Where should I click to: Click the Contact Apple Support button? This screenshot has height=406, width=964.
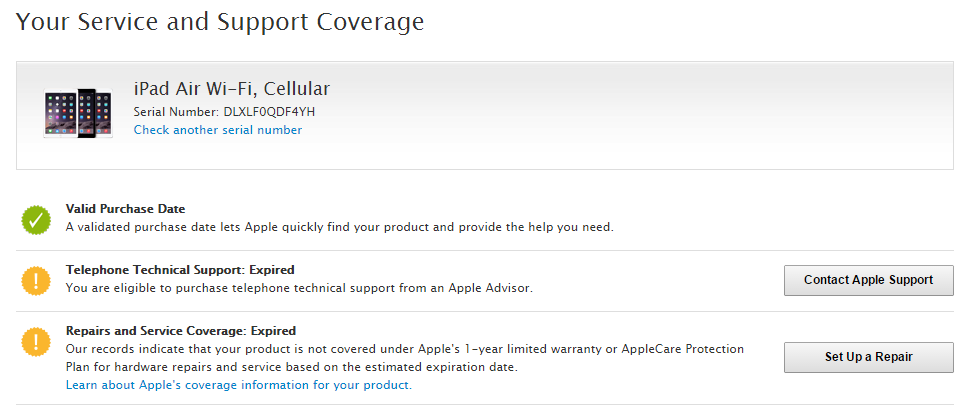point(869,280)
